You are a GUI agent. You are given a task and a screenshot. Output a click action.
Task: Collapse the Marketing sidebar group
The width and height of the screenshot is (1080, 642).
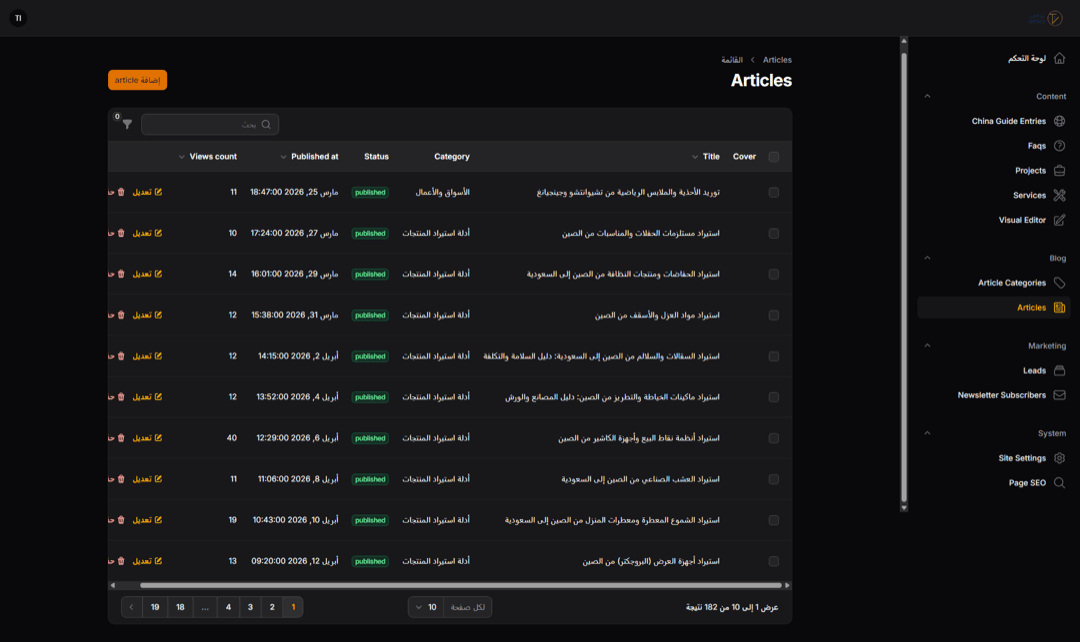point(927,346)
